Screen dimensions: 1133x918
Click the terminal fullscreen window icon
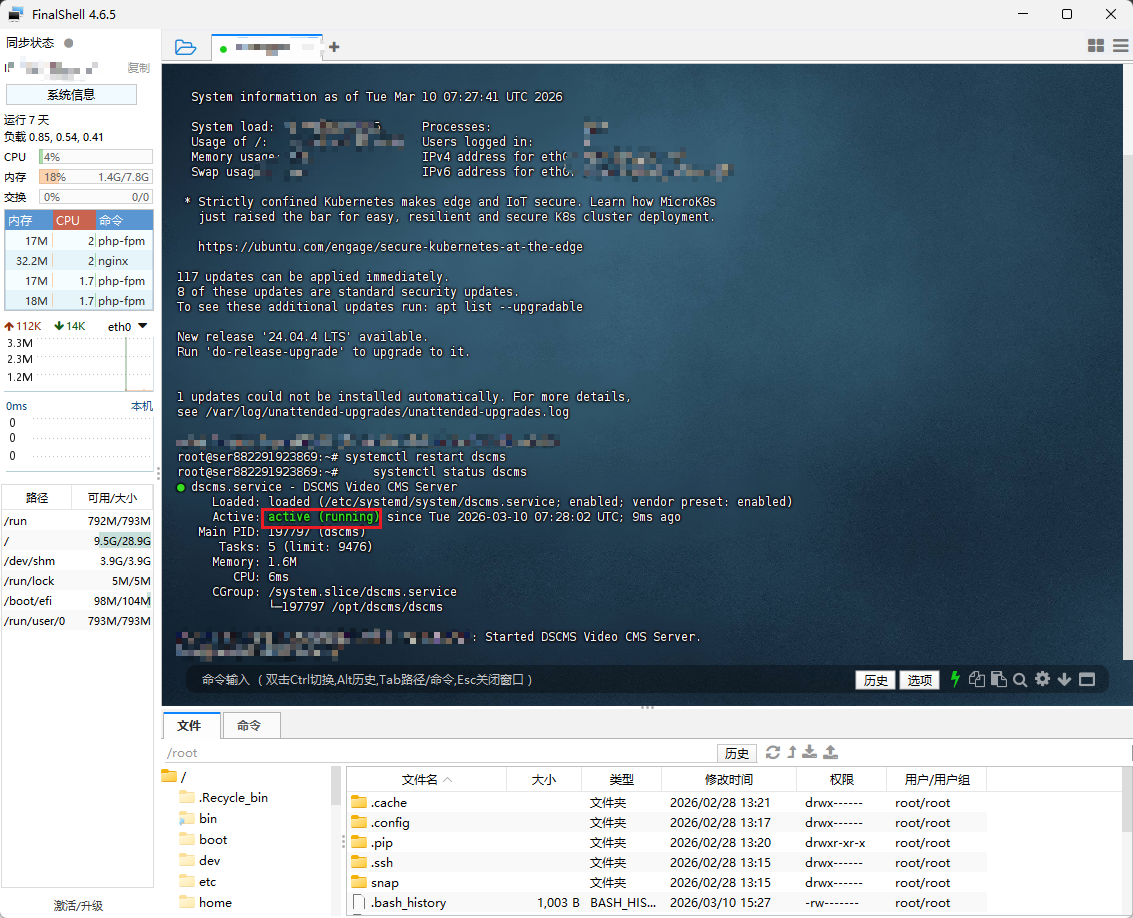pos(1087,679)
